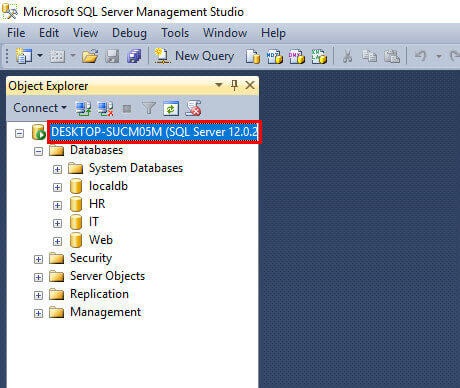The height and width of the screenshot is (388, 460).
Task: Select the DESKTOP-SUCM05M server node
Action: click(154, 132)
